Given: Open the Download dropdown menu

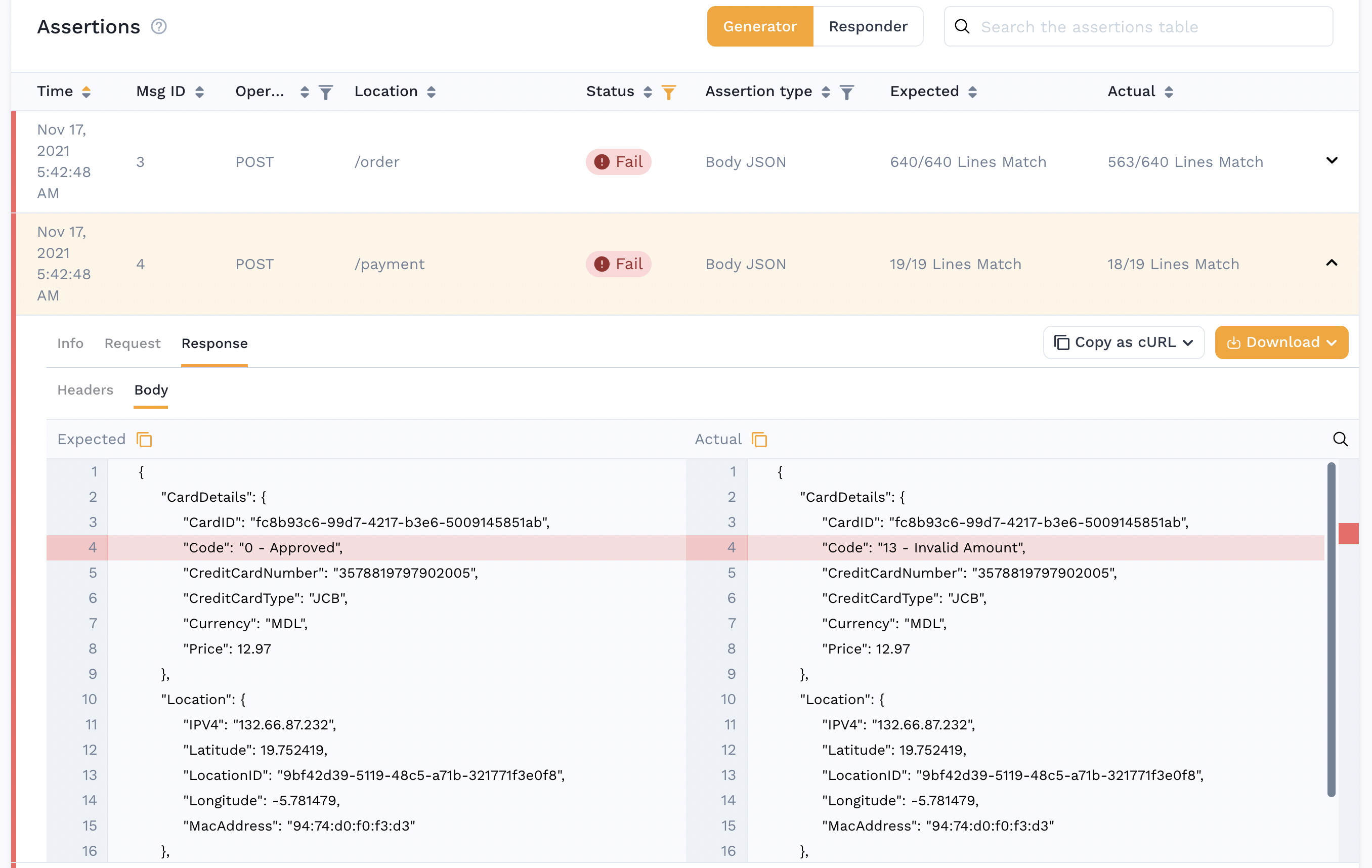Looking at the screenshot, I should click(1281, 342).
